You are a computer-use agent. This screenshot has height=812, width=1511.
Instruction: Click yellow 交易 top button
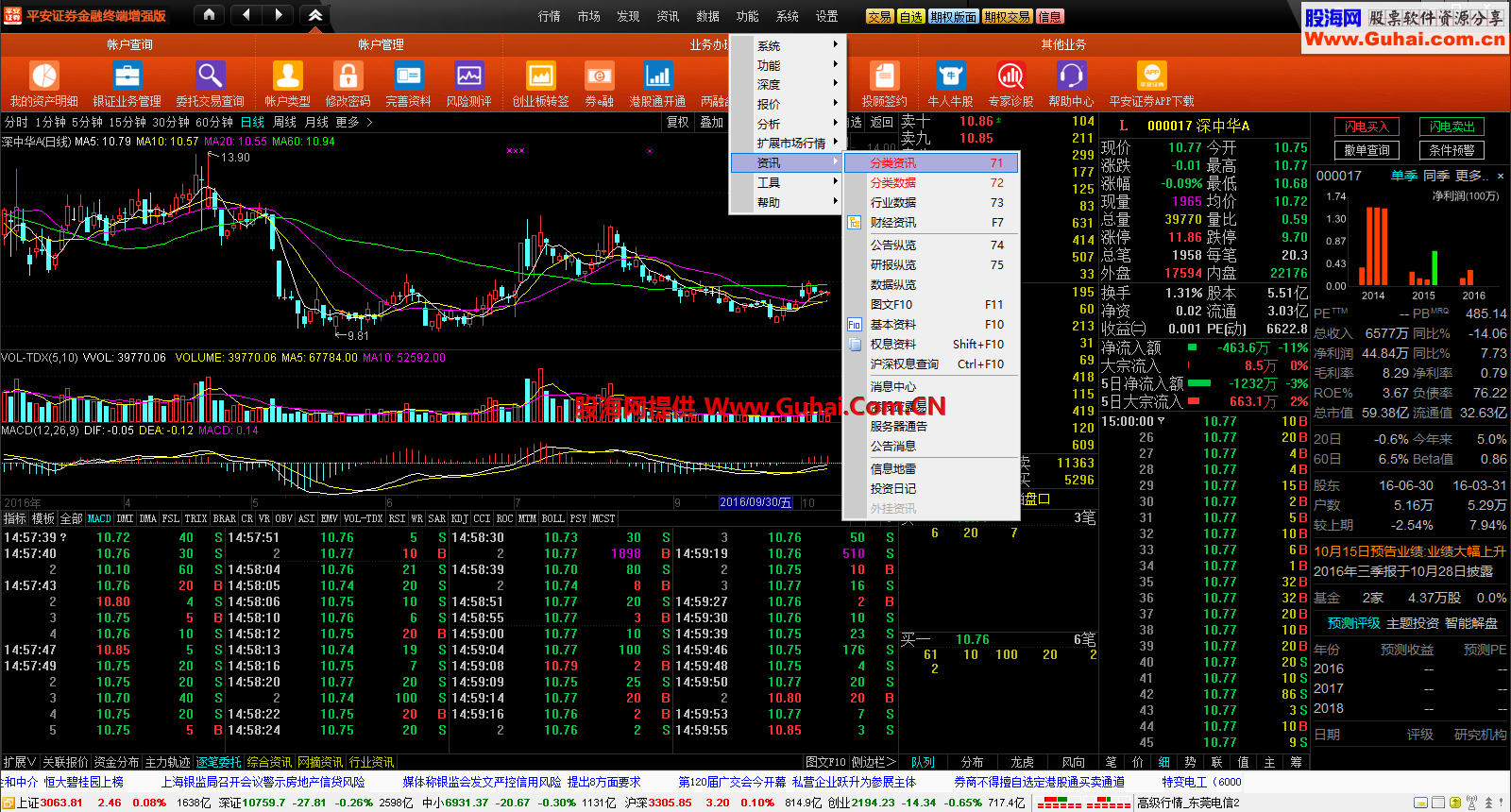tap(879, 16)
